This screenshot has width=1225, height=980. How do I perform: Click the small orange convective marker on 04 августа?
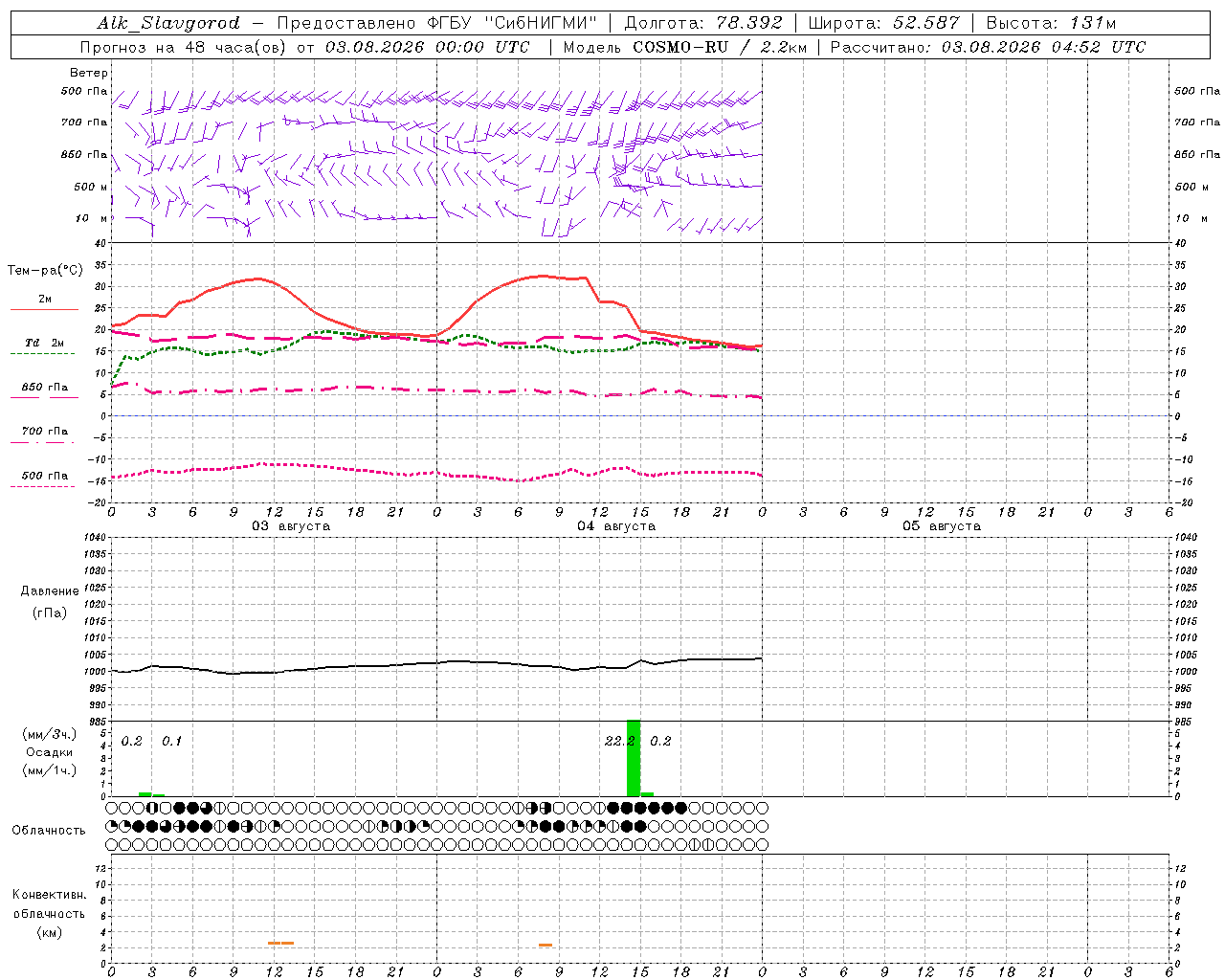click(546, 946)
